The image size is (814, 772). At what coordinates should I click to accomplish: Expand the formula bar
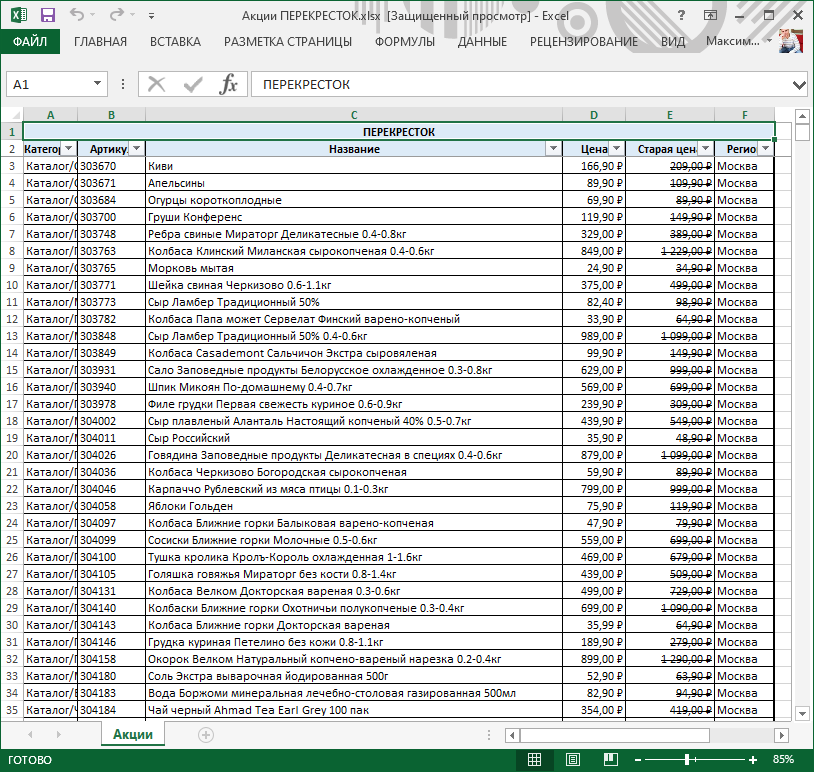tap(798, 85)
